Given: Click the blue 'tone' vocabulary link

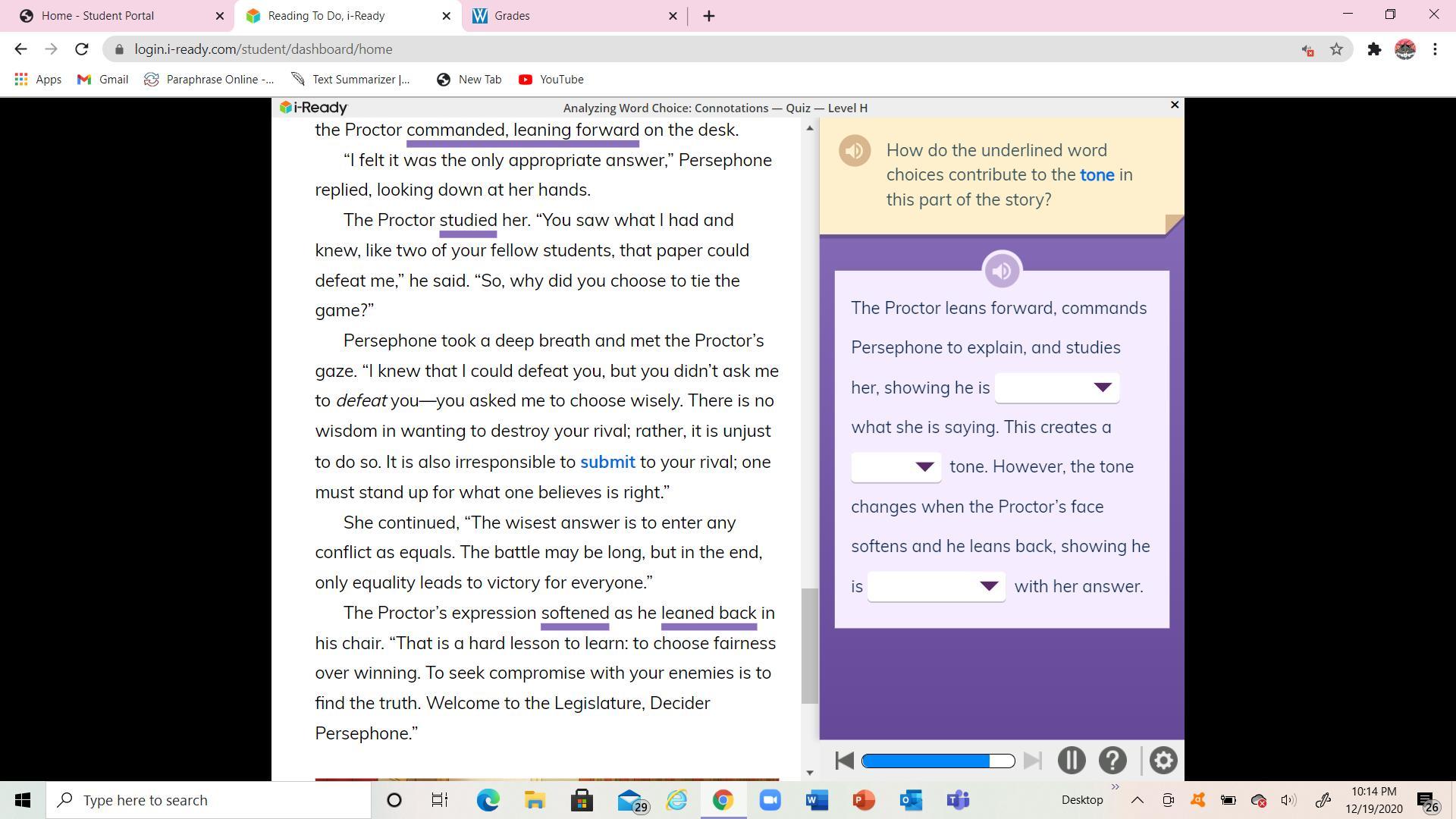Looking at the screenshot, I should (1097, 174).
